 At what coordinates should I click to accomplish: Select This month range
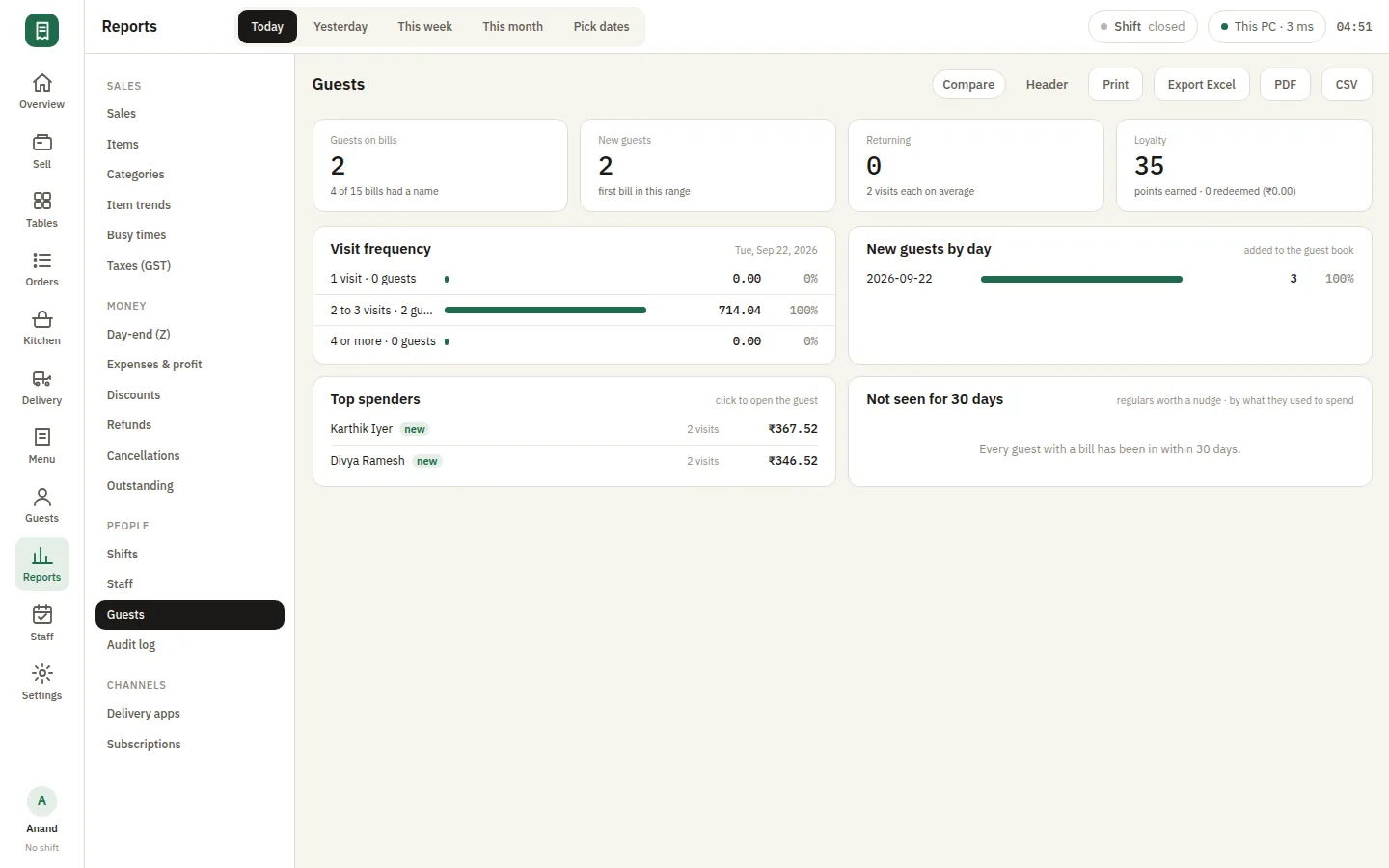click(512, 27)
